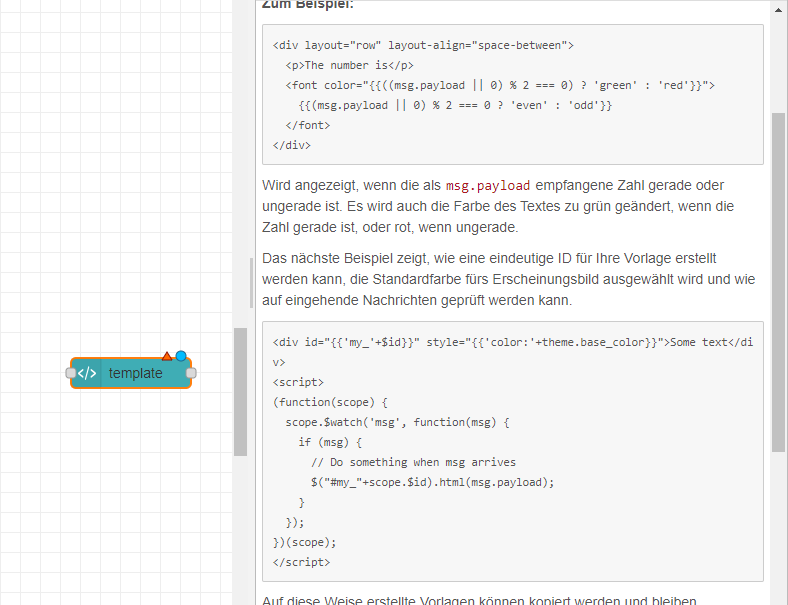Image resolution: width=788 pixels, height=605 pixels.
Task: Click the red warning triangle on template node
Action: coord(167,356)
